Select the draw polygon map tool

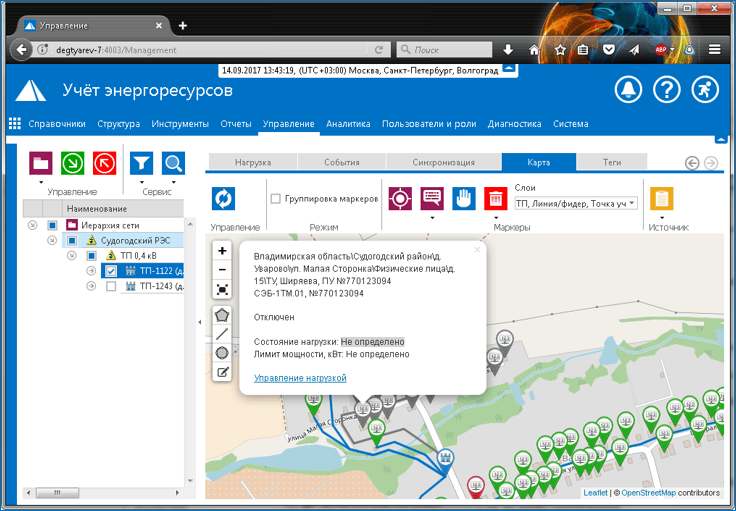222,315
